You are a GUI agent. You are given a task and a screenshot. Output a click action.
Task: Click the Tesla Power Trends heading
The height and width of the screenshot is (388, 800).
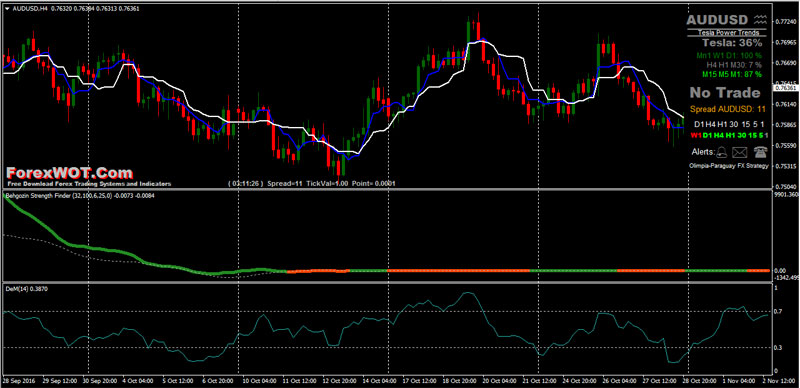729,33
